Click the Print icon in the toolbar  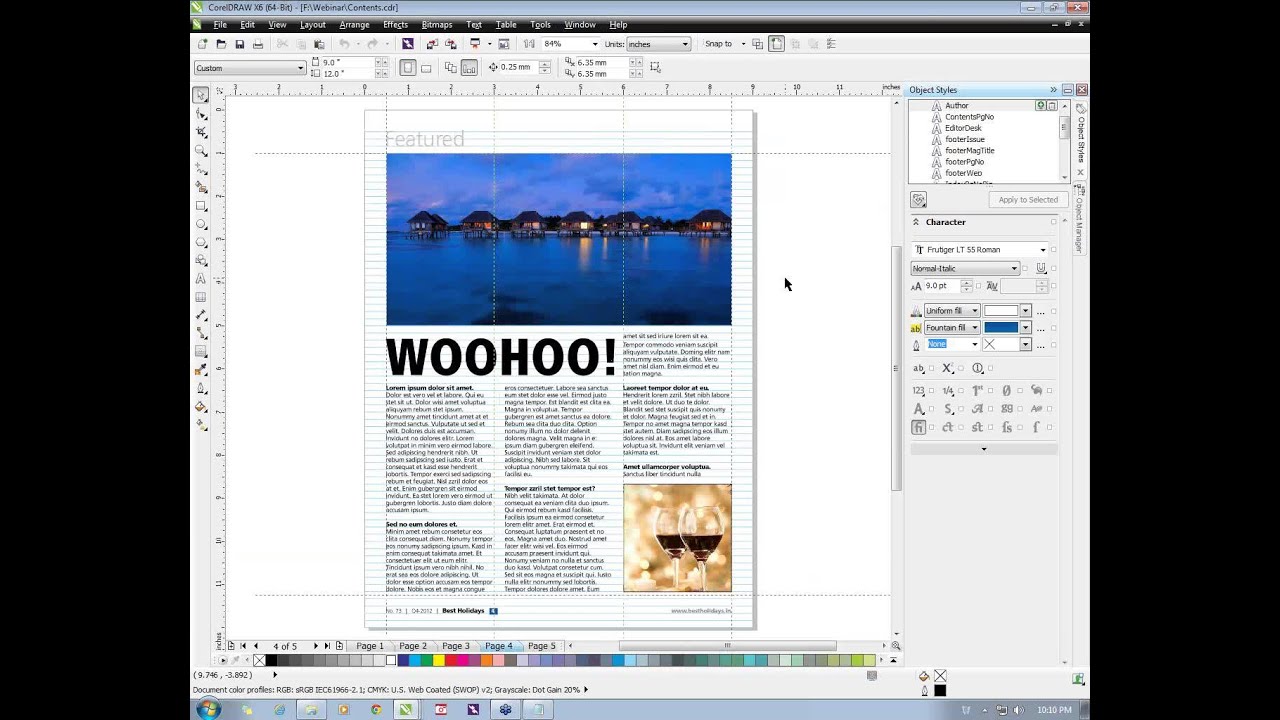point(258,44)
